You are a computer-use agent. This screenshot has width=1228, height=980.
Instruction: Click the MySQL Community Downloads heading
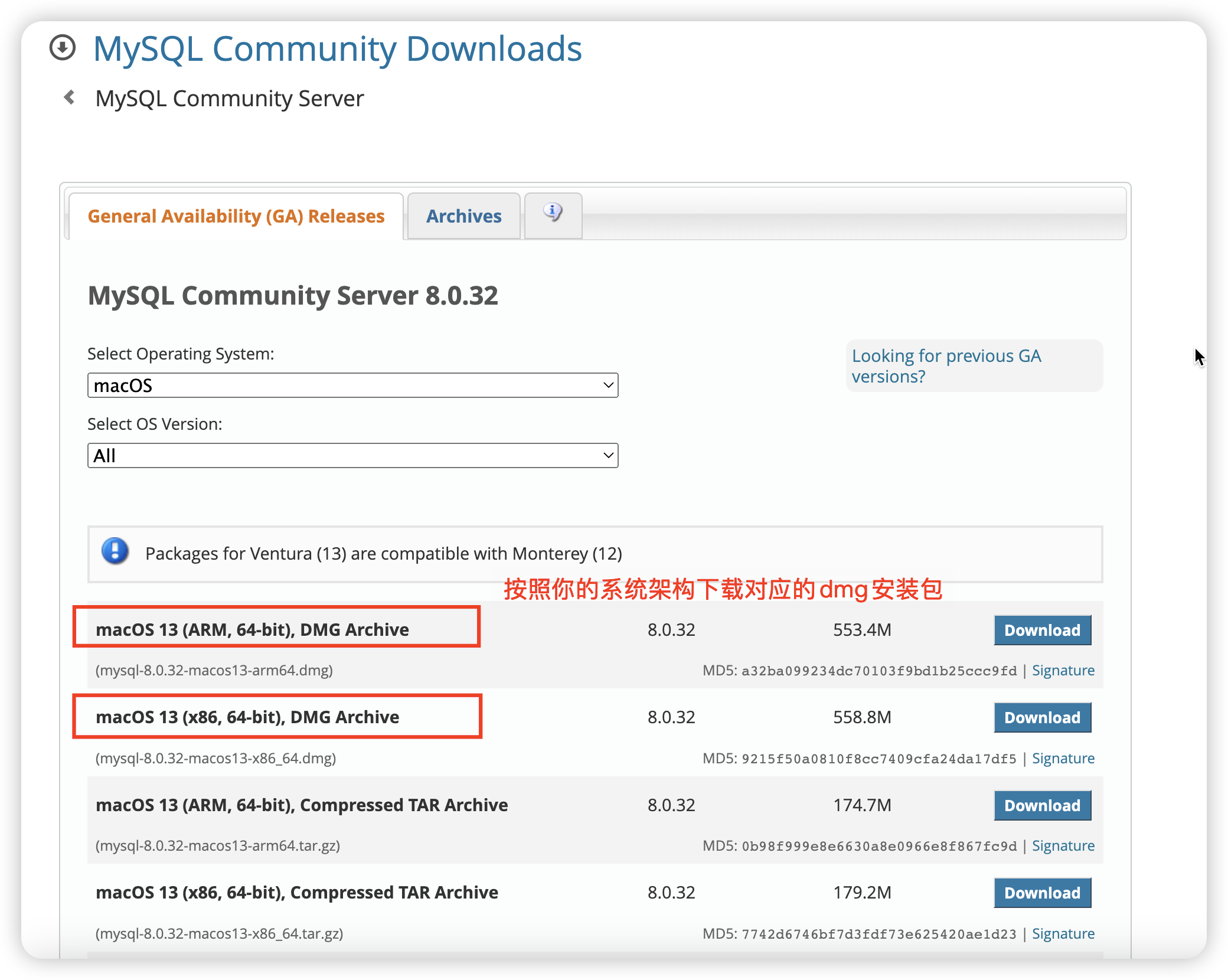point(337,48)
